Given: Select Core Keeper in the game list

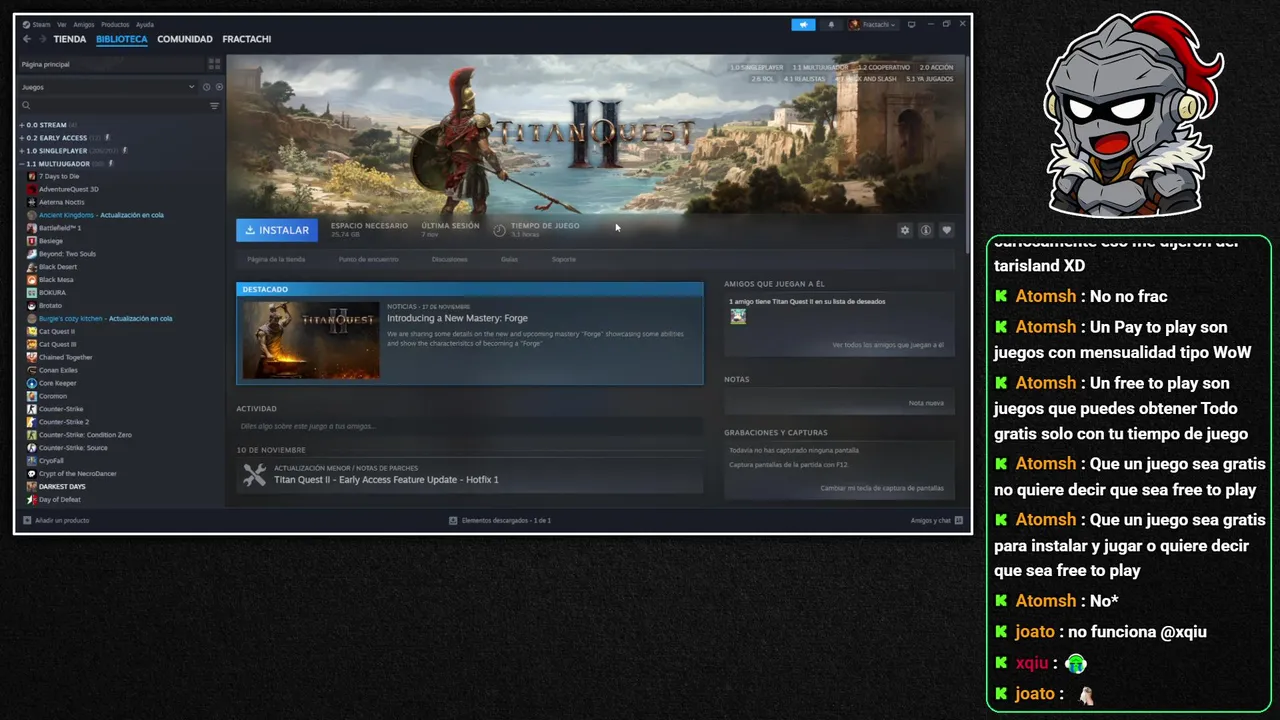Looking at the screenshot, I should click(58, 383).
